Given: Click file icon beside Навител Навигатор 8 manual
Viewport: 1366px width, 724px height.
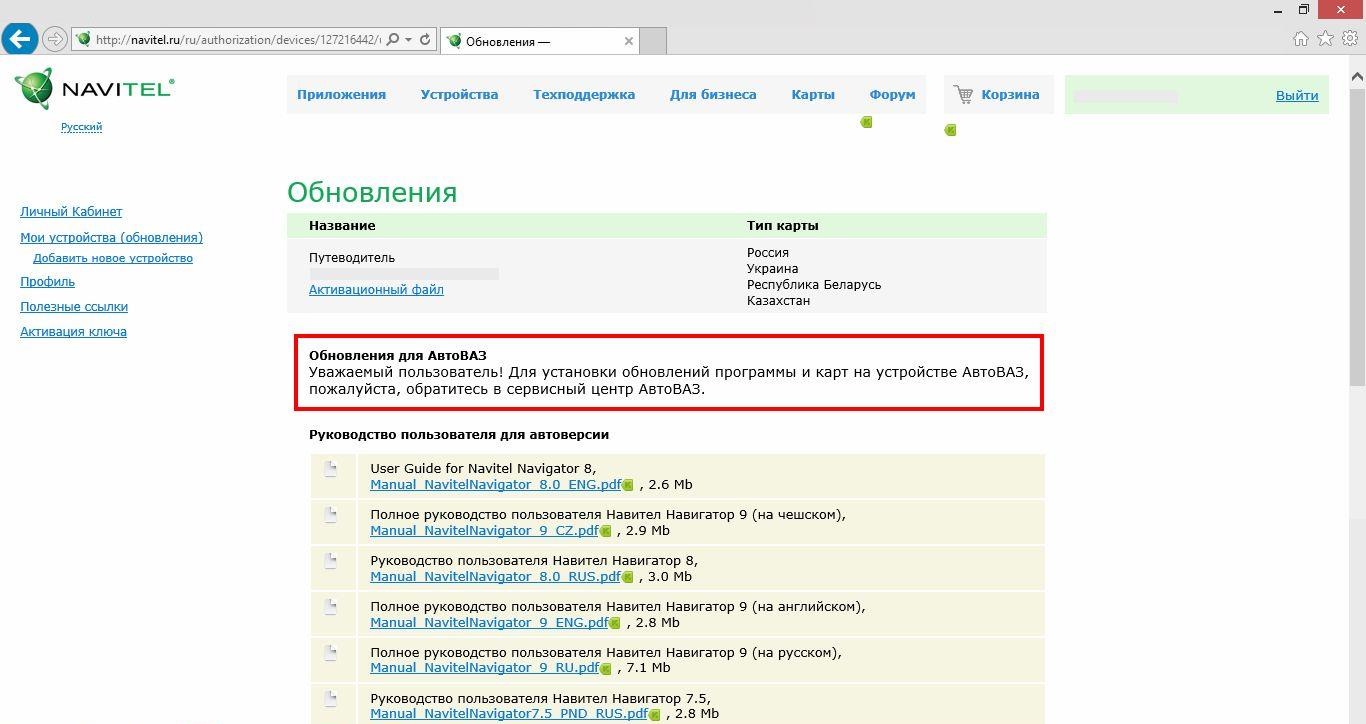Looking at the screenshot, I should (331, 561).
